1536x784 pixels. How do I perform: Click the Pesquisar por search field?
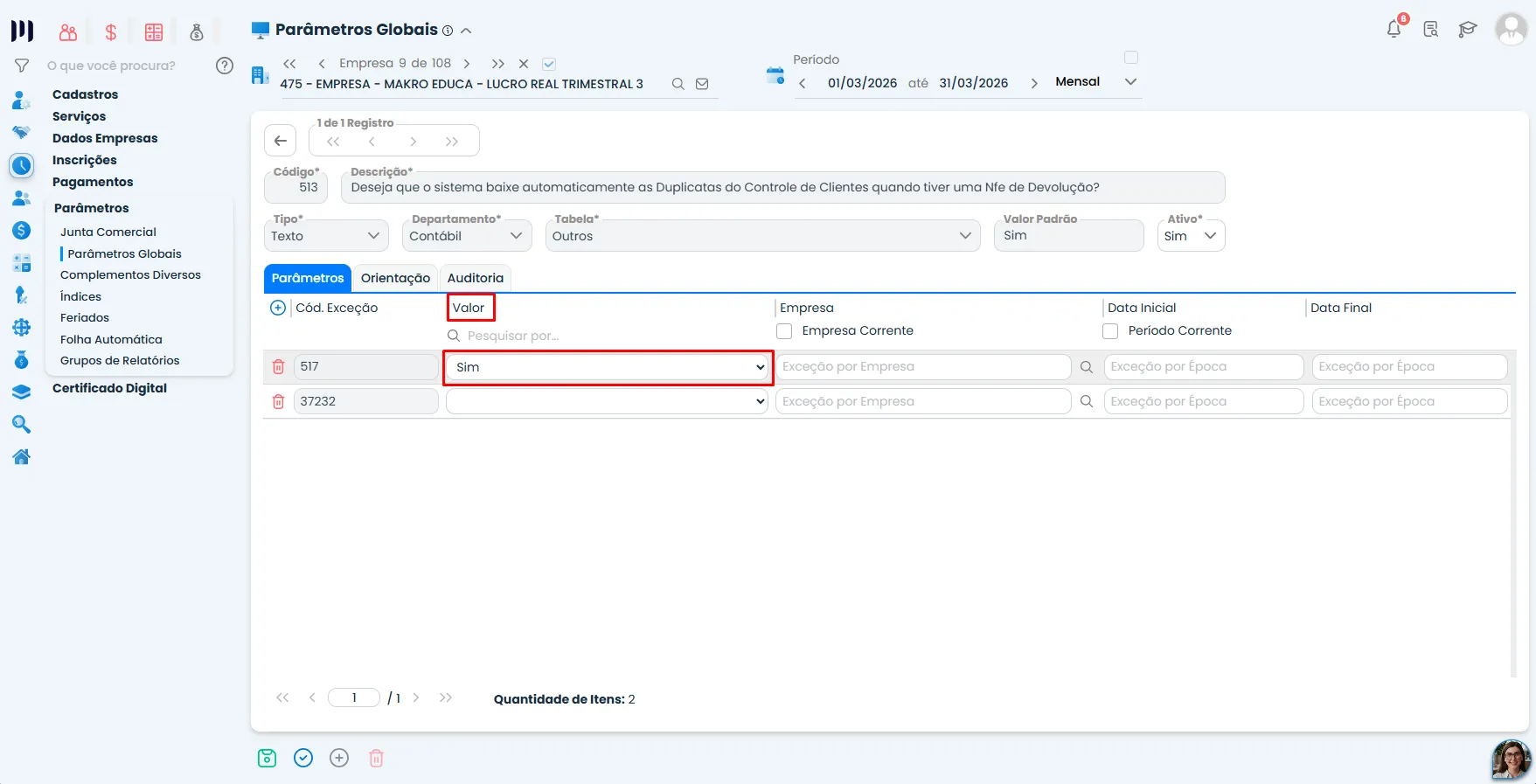[608, 336]
